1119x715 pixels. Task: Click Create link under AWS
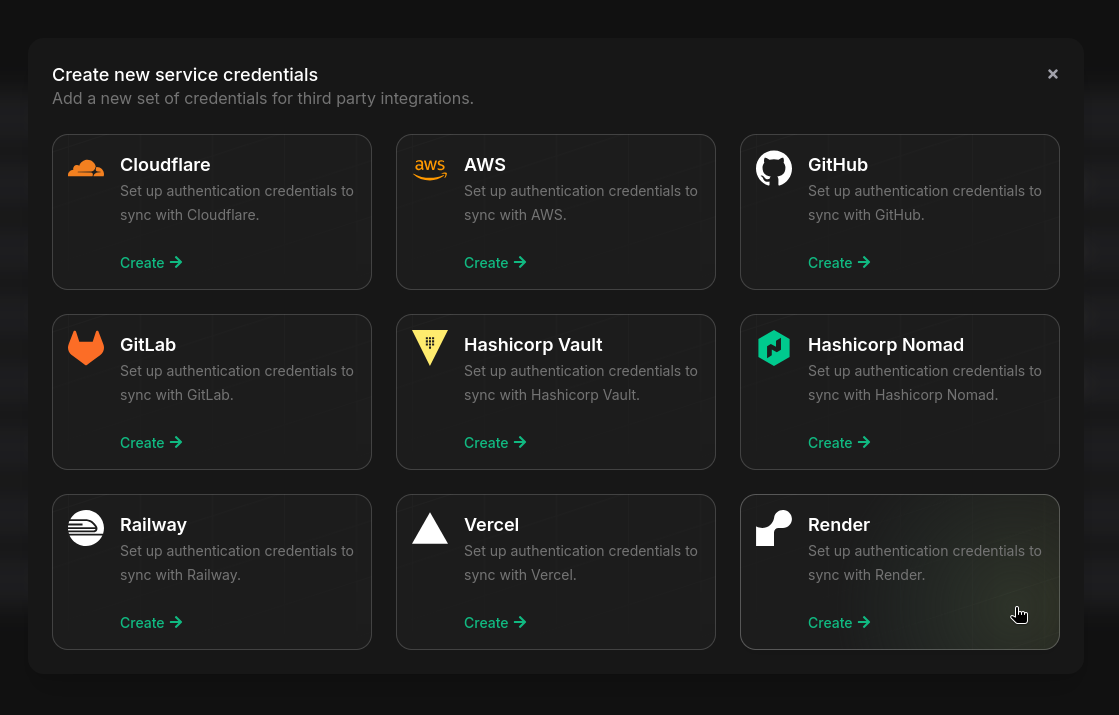tap(495, 263)
